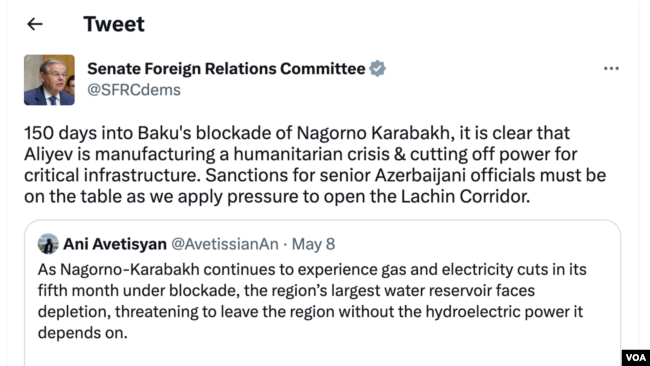Open Ani Avetisyan's small avatar
The width and height of the screenshot is (650, 366).
(48, 244)
